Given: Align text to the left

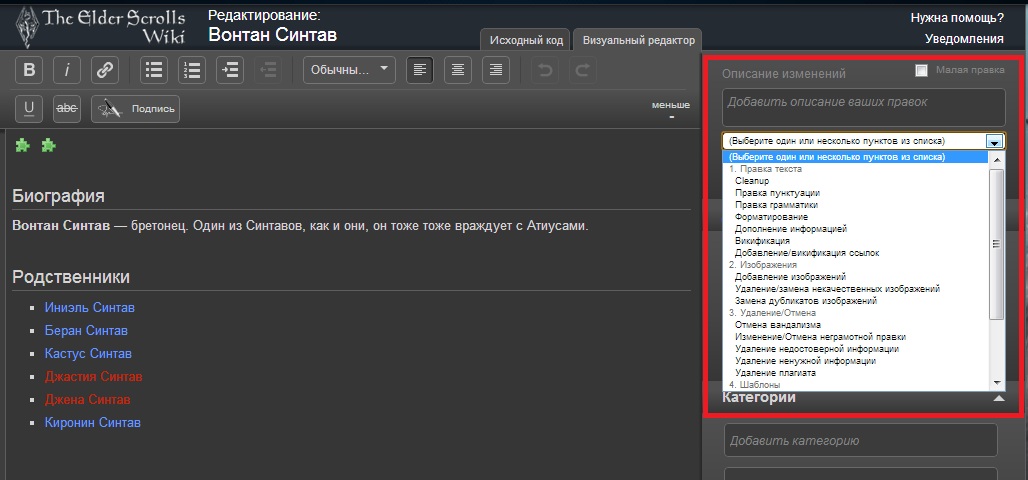Looking at the screenshot, I should tap(420, 70).
